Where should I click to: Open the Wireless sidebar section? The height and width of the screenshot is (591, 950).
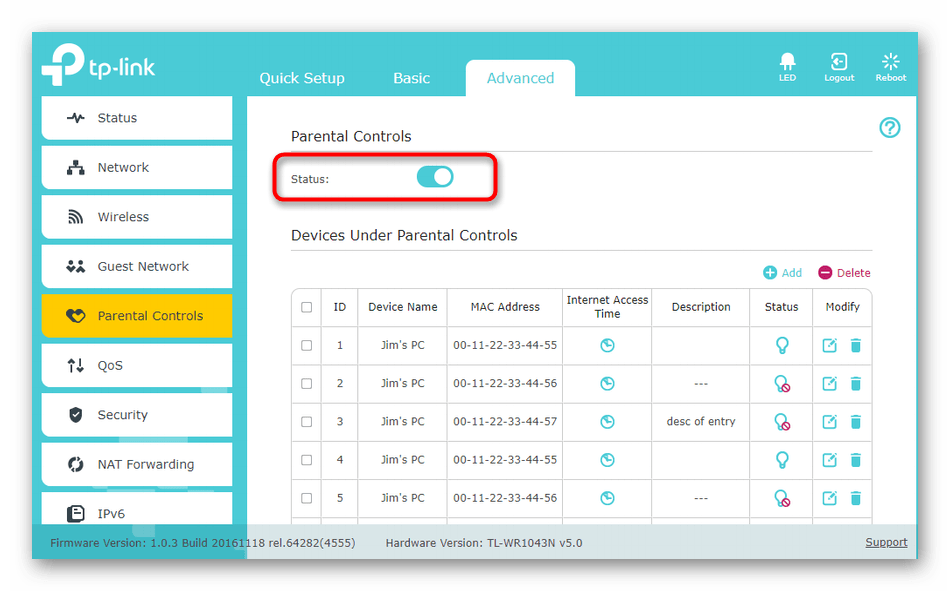(136, 217)
